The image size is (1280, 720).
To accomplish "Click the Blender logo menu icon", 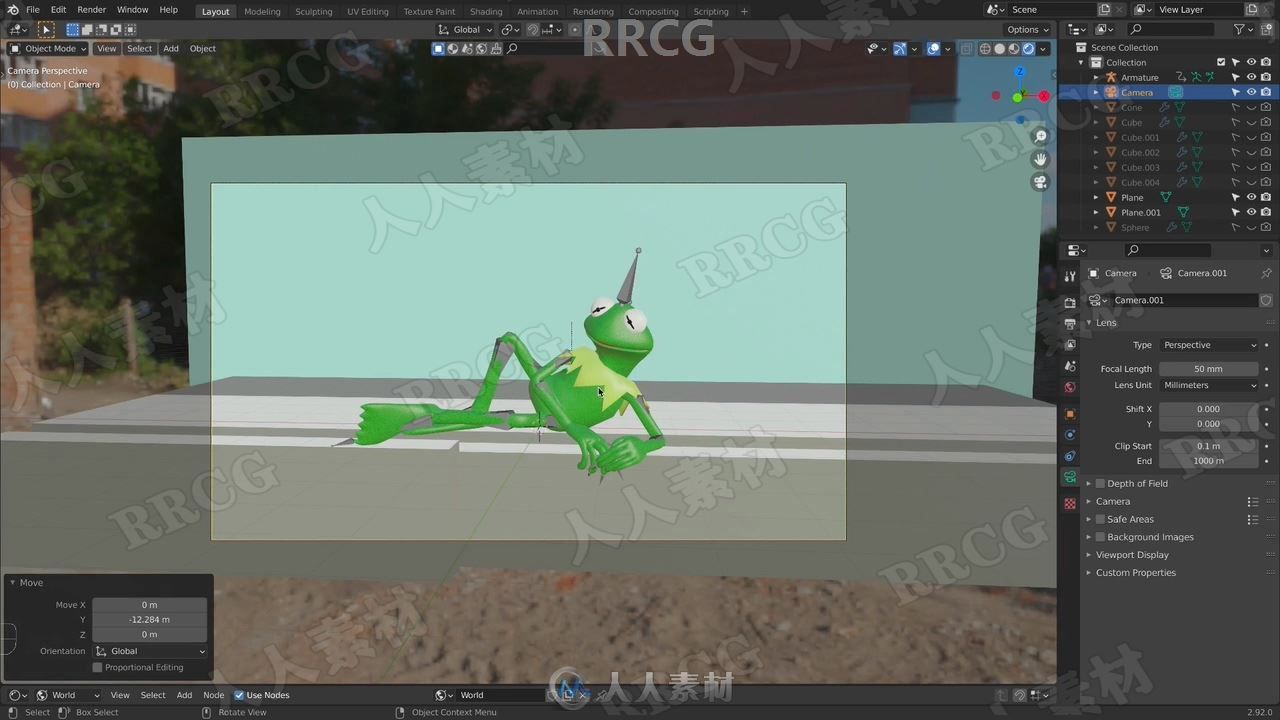I will click(x=12, y=10).
